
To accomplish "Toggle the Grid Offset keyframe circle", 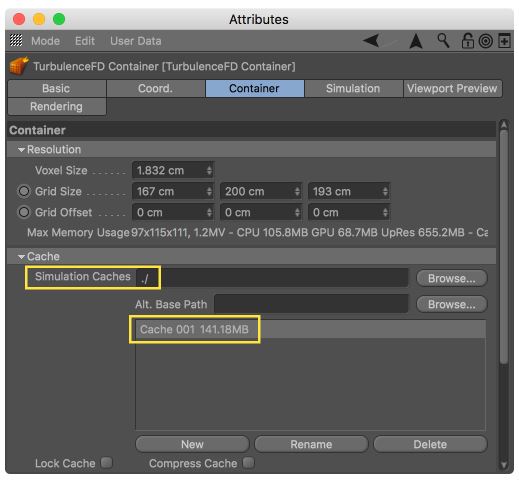I will tap(24, 212).
